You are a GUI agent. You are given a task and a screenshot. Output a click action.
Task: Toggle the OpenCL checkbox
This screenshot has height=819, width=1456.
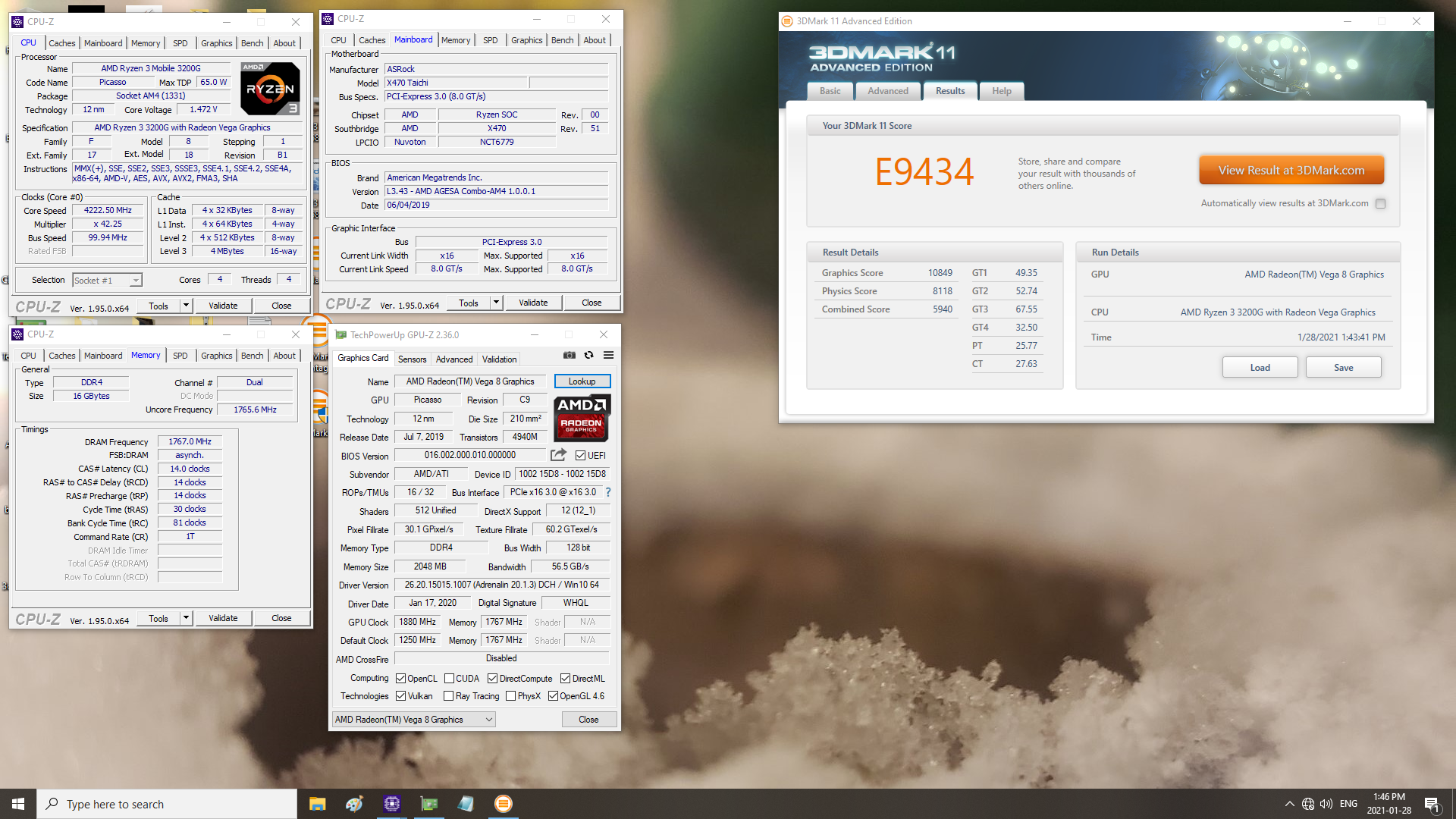[x=400, y=679]
